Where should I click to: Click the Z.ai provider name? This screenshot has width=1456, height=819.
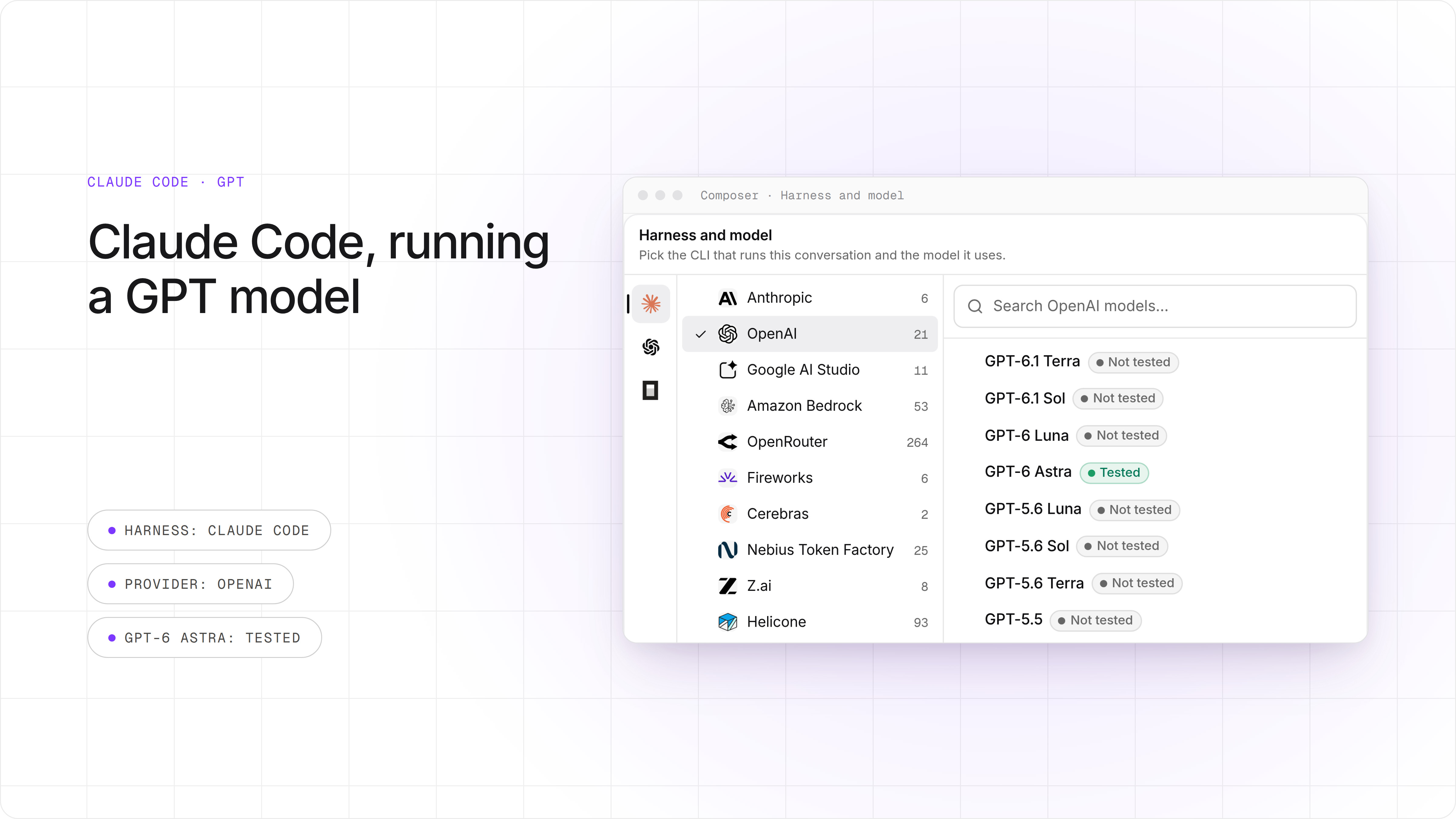click(x=759, y=586)
